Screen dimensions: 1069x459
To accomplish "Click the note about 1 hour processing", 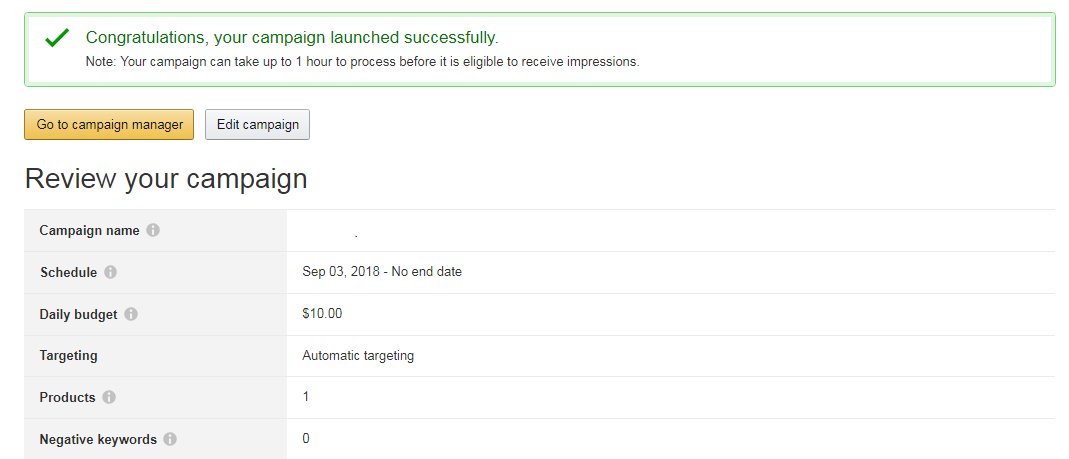I will point(362,61).
